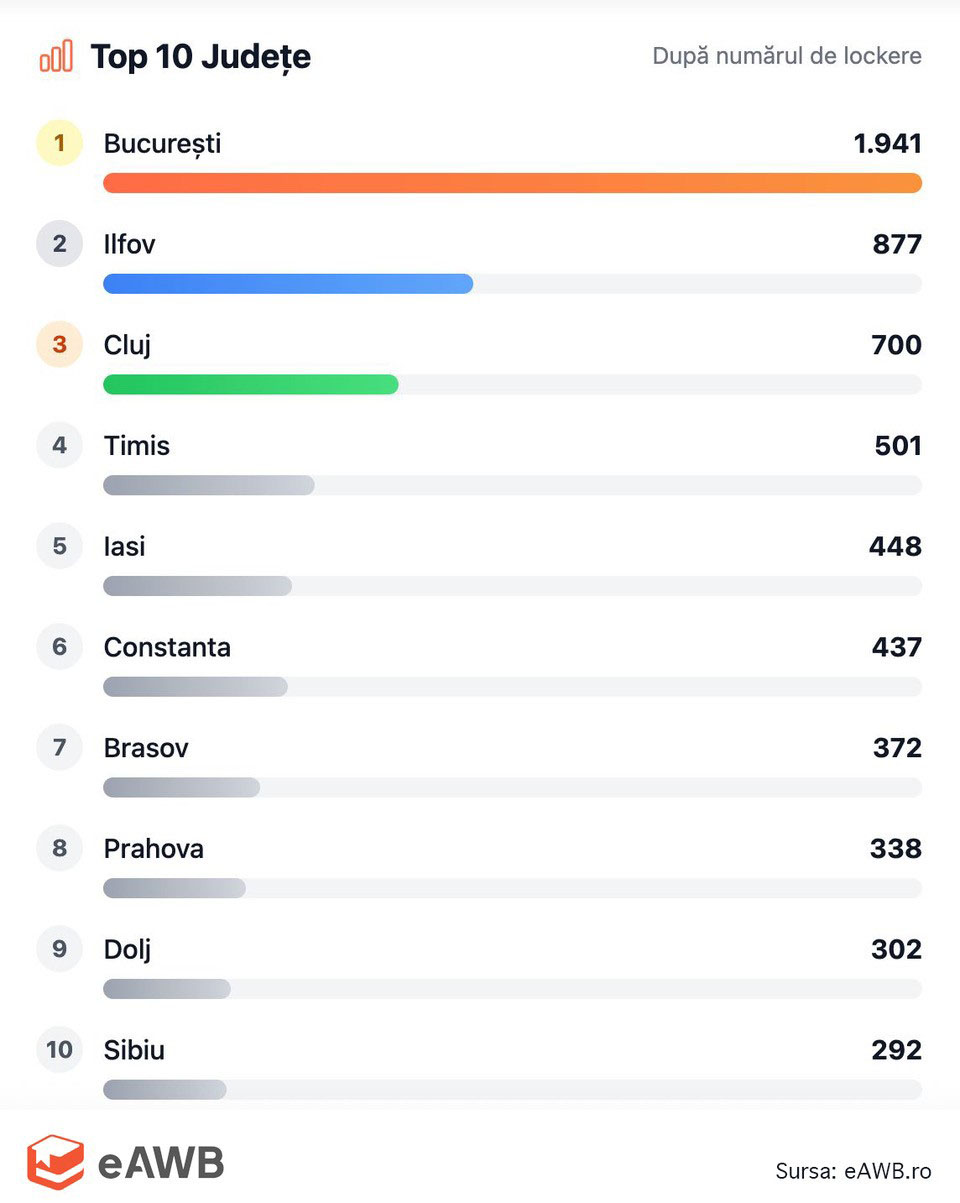This screenshot has height=1203, width=960.
Task: Click the green Cluj progress bar
Action: [250, 384]
